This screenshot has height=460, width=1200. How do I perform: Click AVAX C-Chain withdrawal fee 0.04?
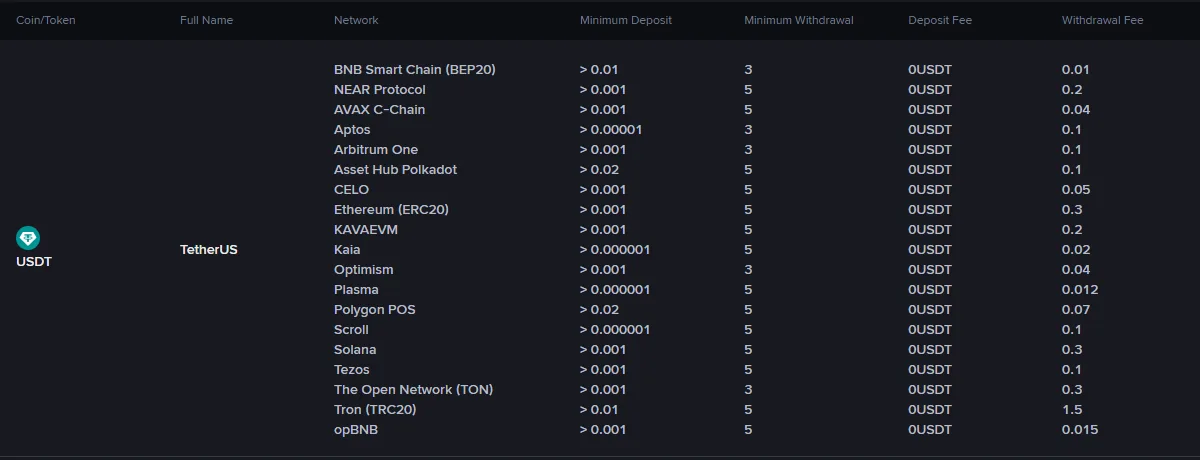click(1076, 110)
